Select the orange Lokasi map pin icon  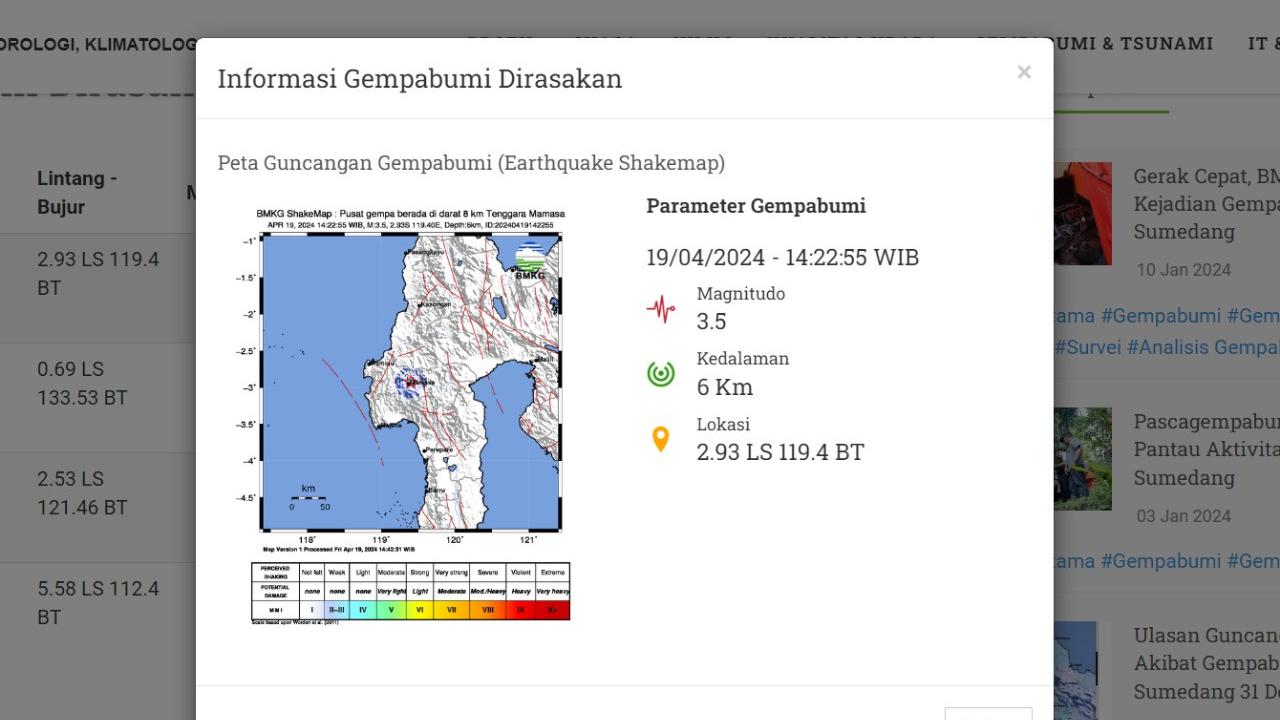pos(661,439)
